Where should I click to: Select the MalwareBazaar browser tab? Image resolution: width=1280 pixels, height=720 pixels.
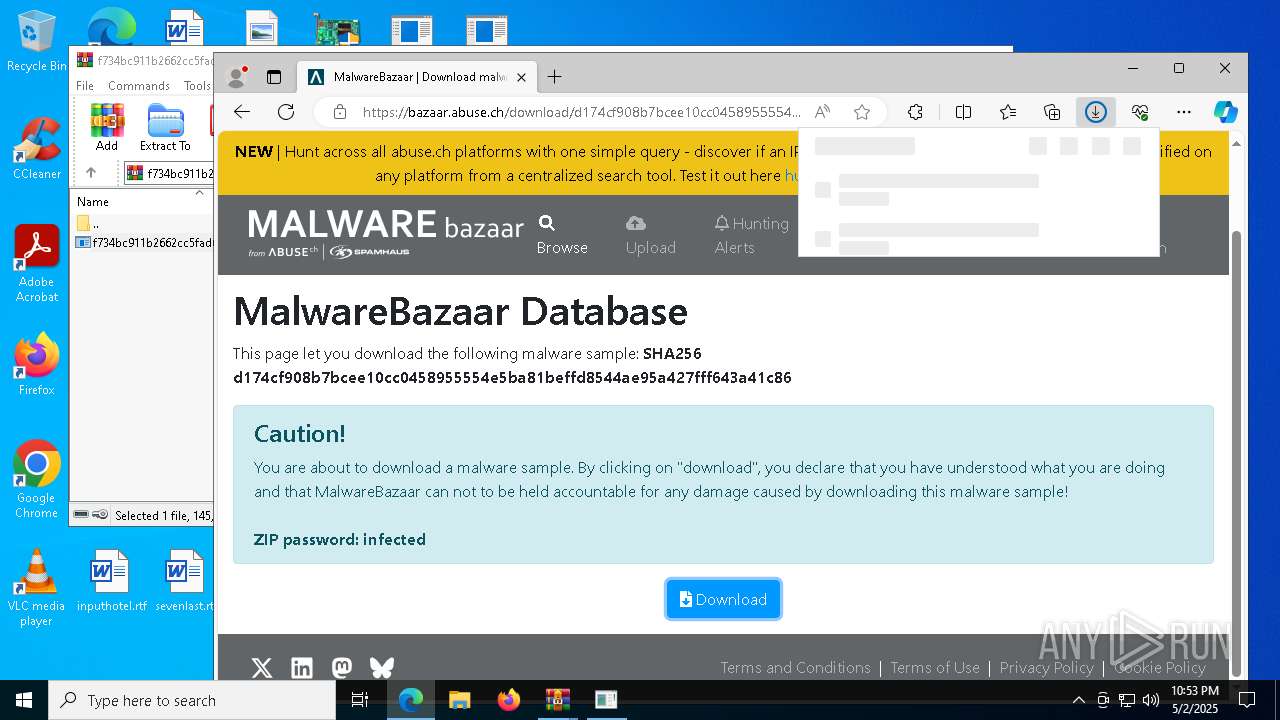click(418, 77)
